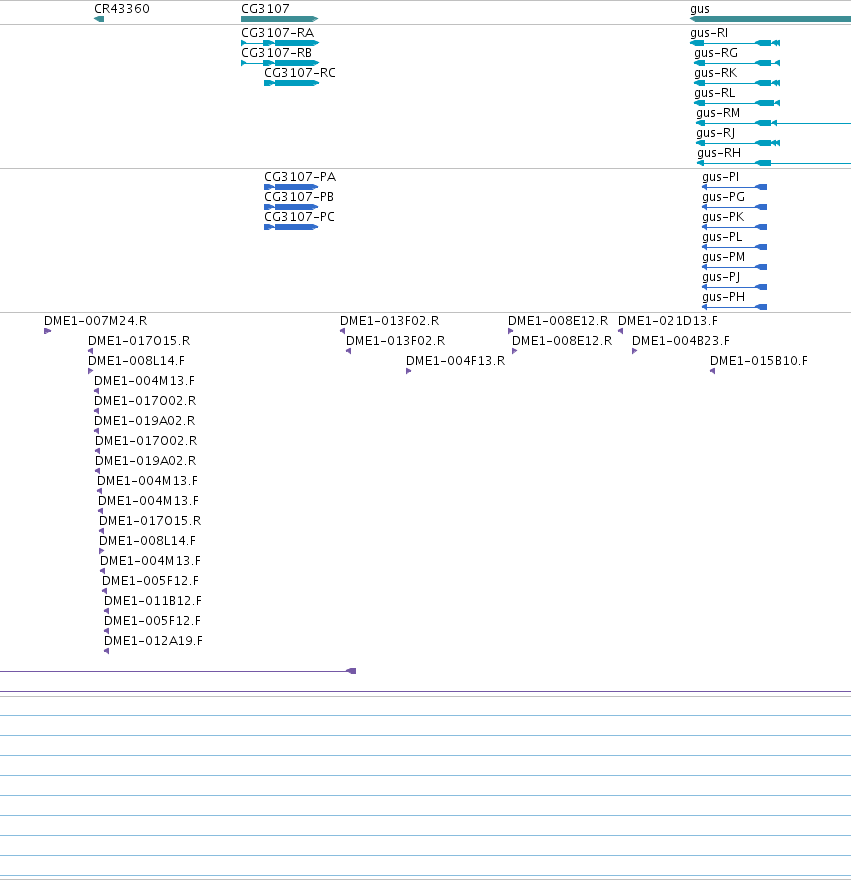Select the gus-RG transcript label
This screenshot has width=851, height=880.
point(716,53)
